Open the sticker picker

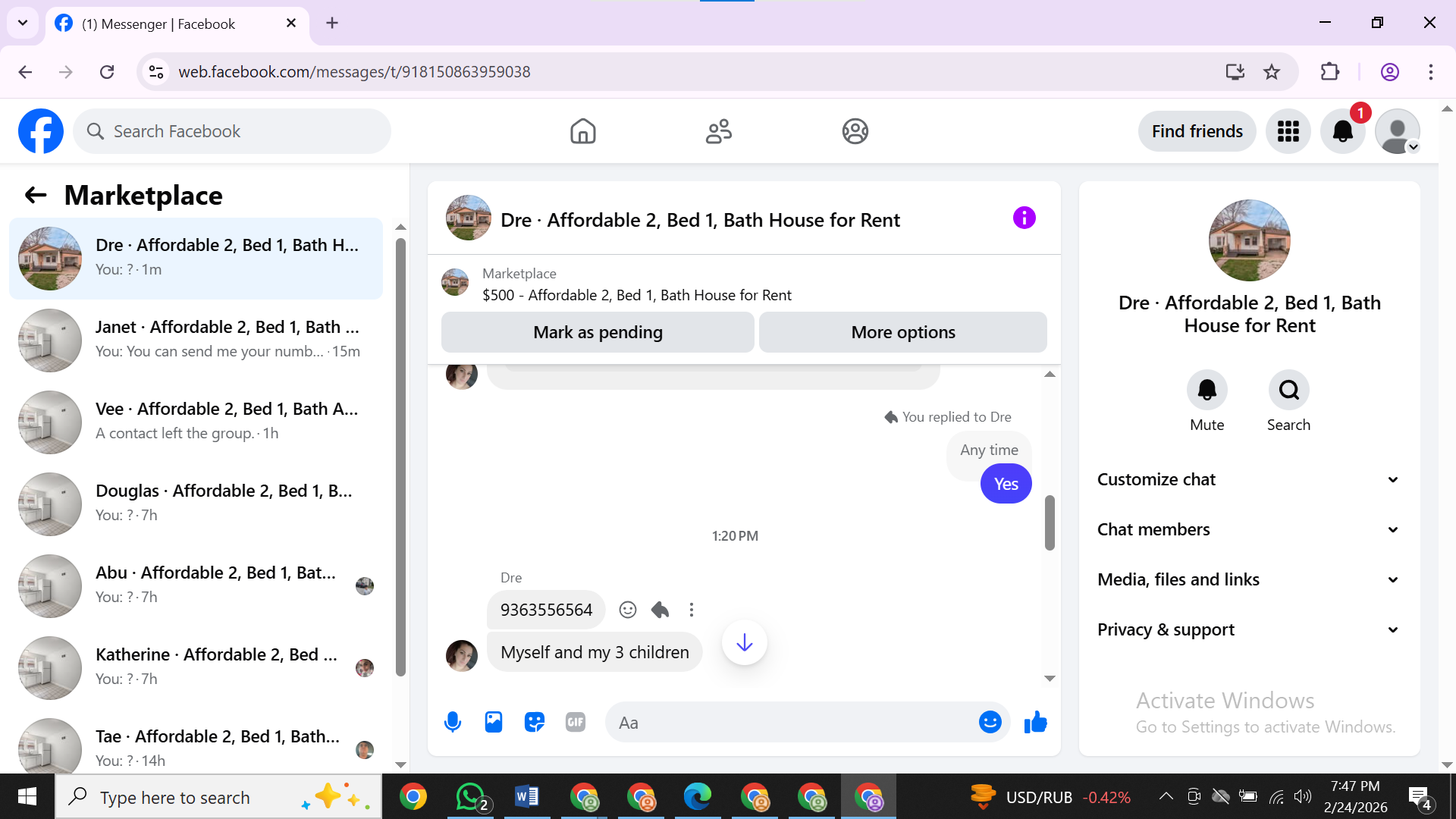coord(535,722)
